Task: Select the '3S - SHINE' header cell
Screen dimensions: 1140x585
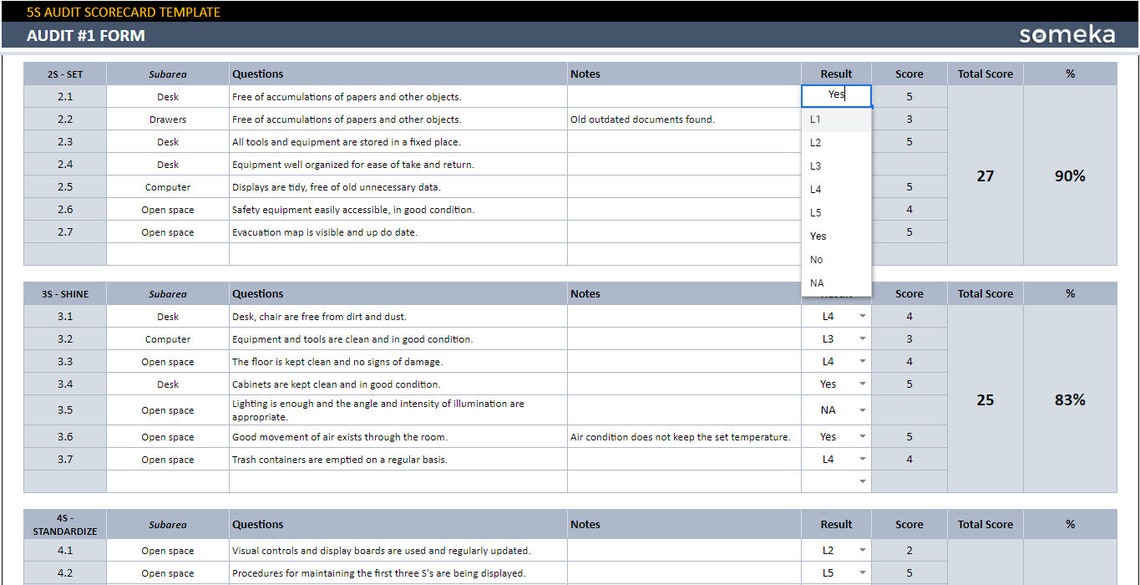Action: pyautogui.click(x=65, y=294)
